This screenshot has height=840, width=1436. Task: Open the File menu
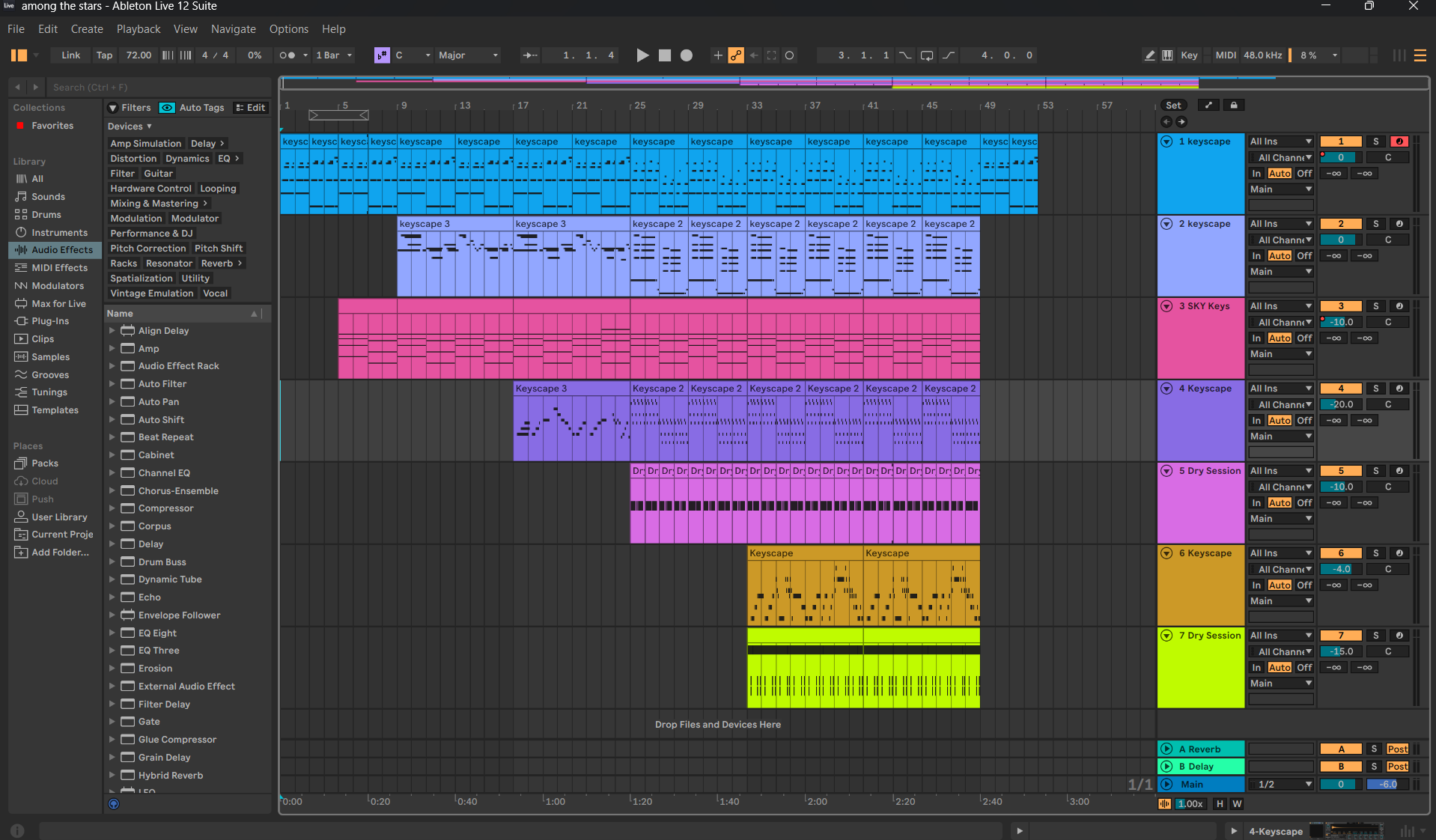[16, 29]
